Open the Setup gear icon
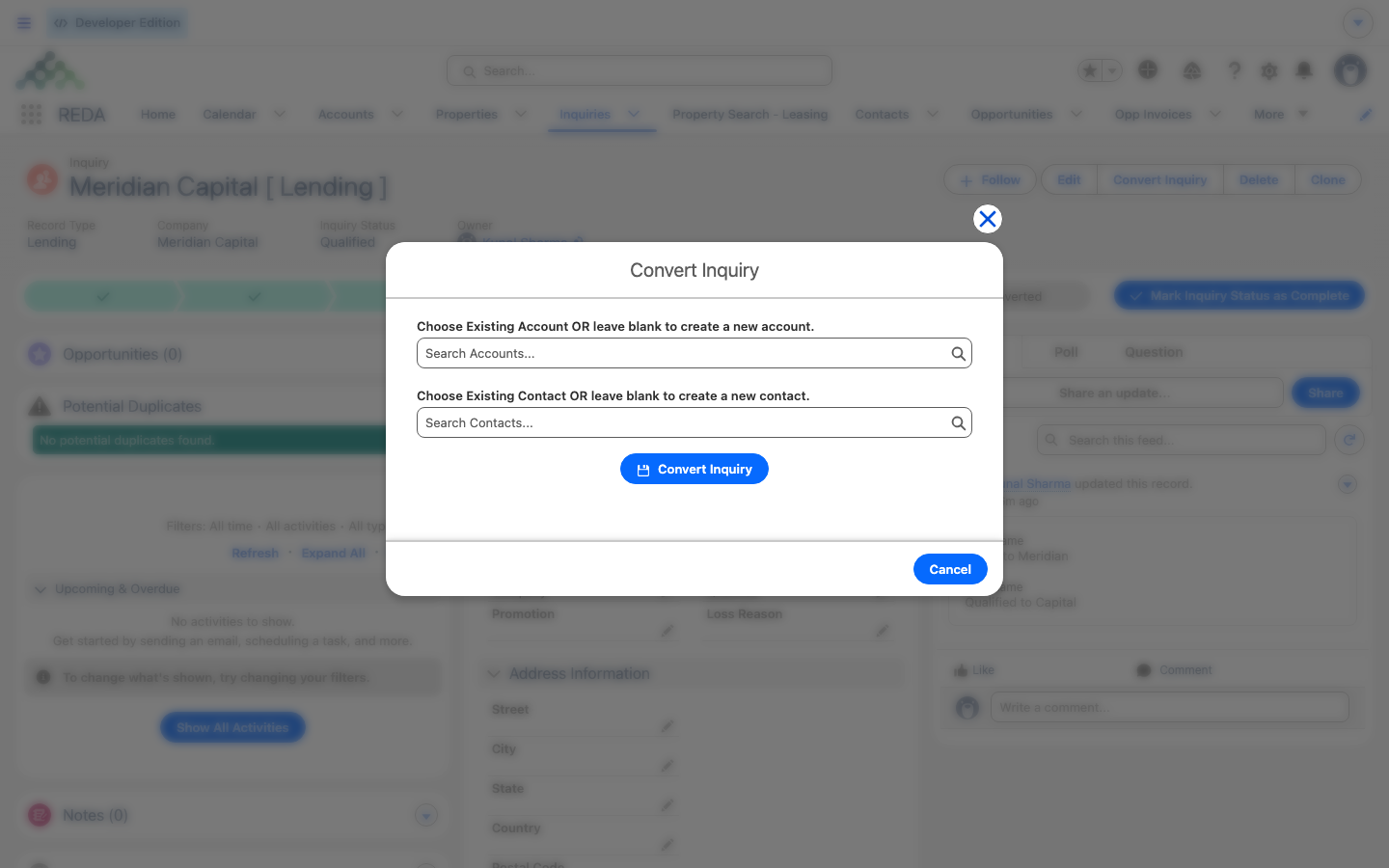Viewport: 1389px width, 868px height. pos(1269,70)
